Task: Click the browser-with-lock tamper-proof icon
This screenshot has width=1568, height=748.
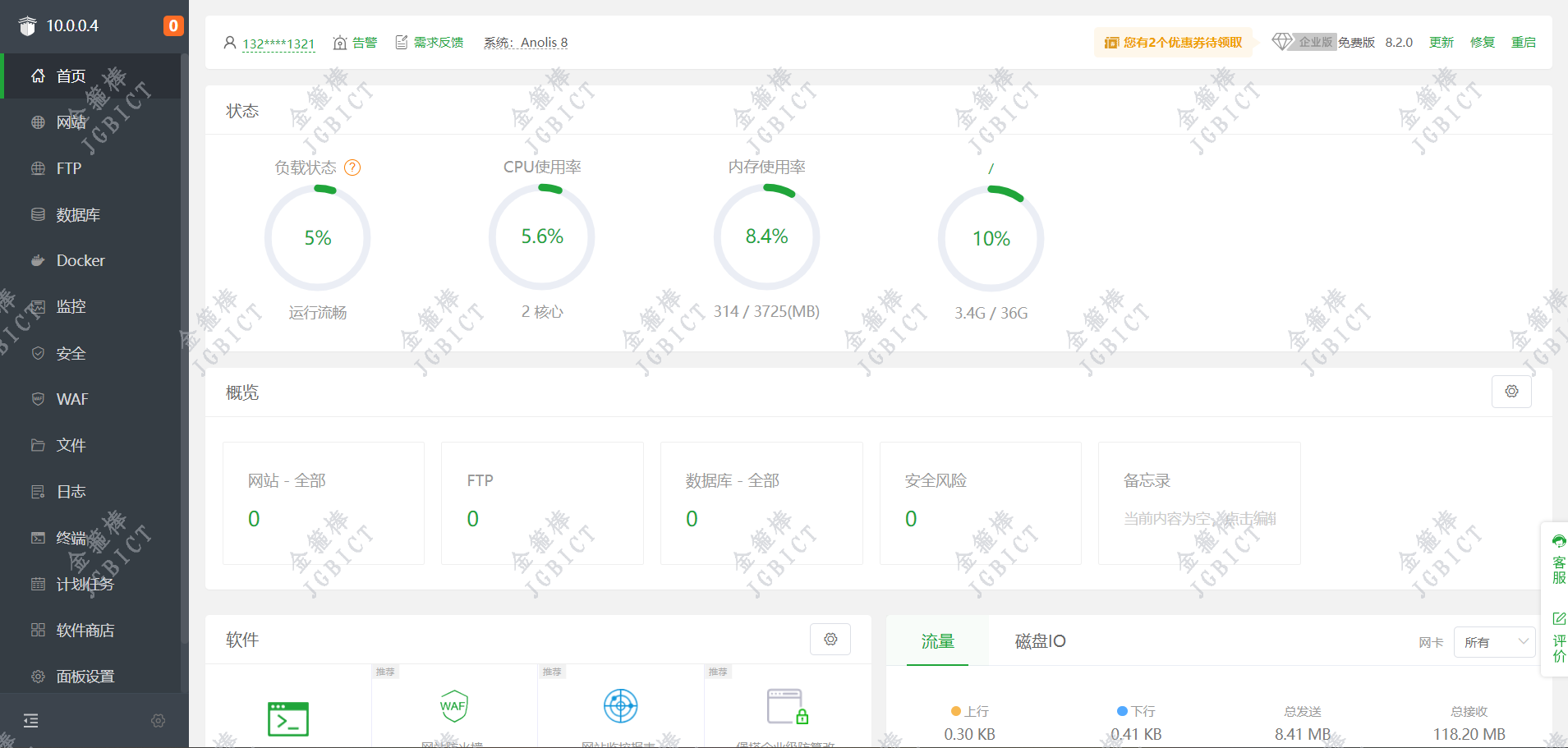Action: click(x=788, y=706)
